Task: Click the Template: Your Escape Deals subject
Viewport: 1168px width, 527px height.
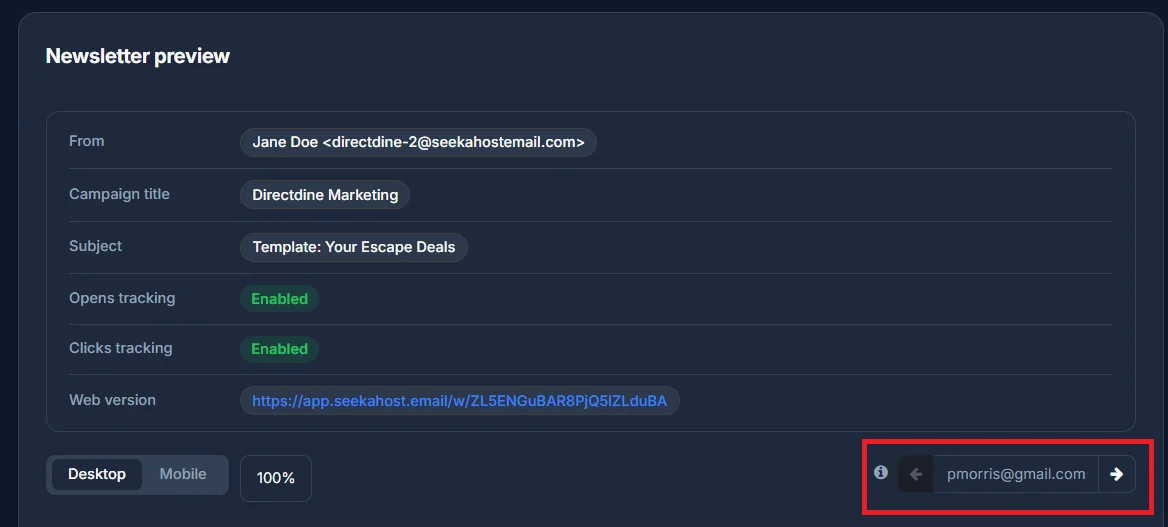Action: [x=354, y=247]
